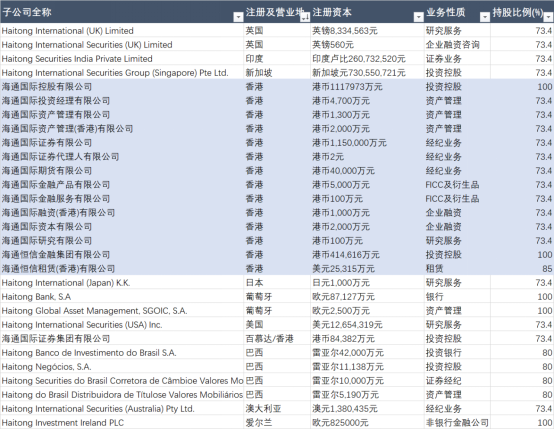Select capital cell 欧元87,127万元
554x429 pixels.
click(x=367, y=297)
